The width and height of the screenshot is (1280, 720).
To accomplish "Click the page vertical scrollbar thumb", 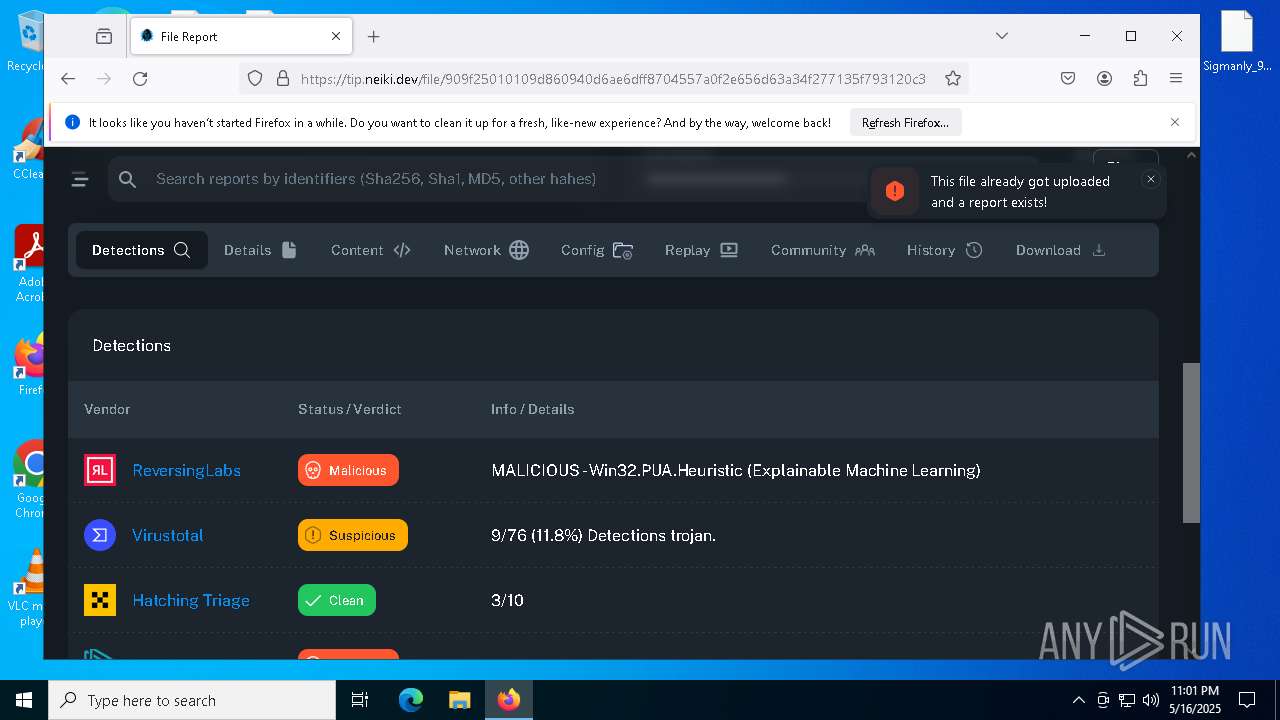I will [x=1191, y=442].
